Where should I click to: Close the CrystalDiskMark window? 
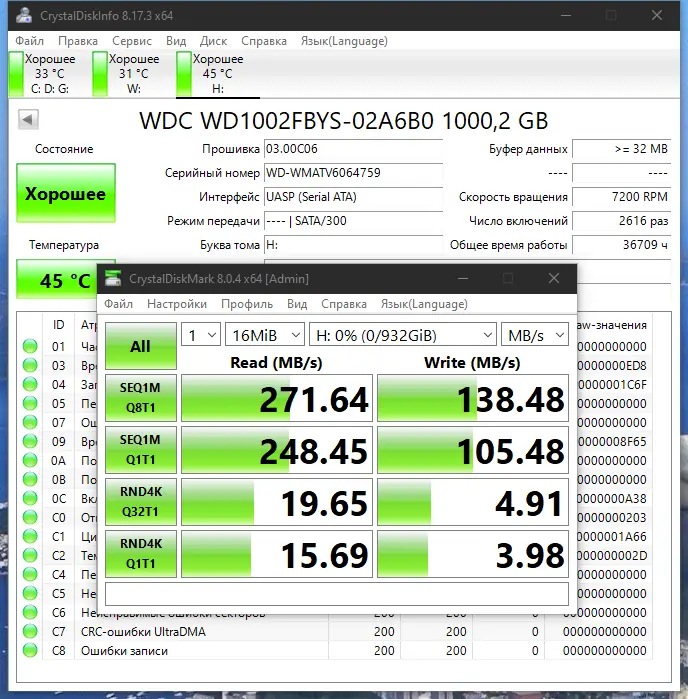tap(554, 278)
